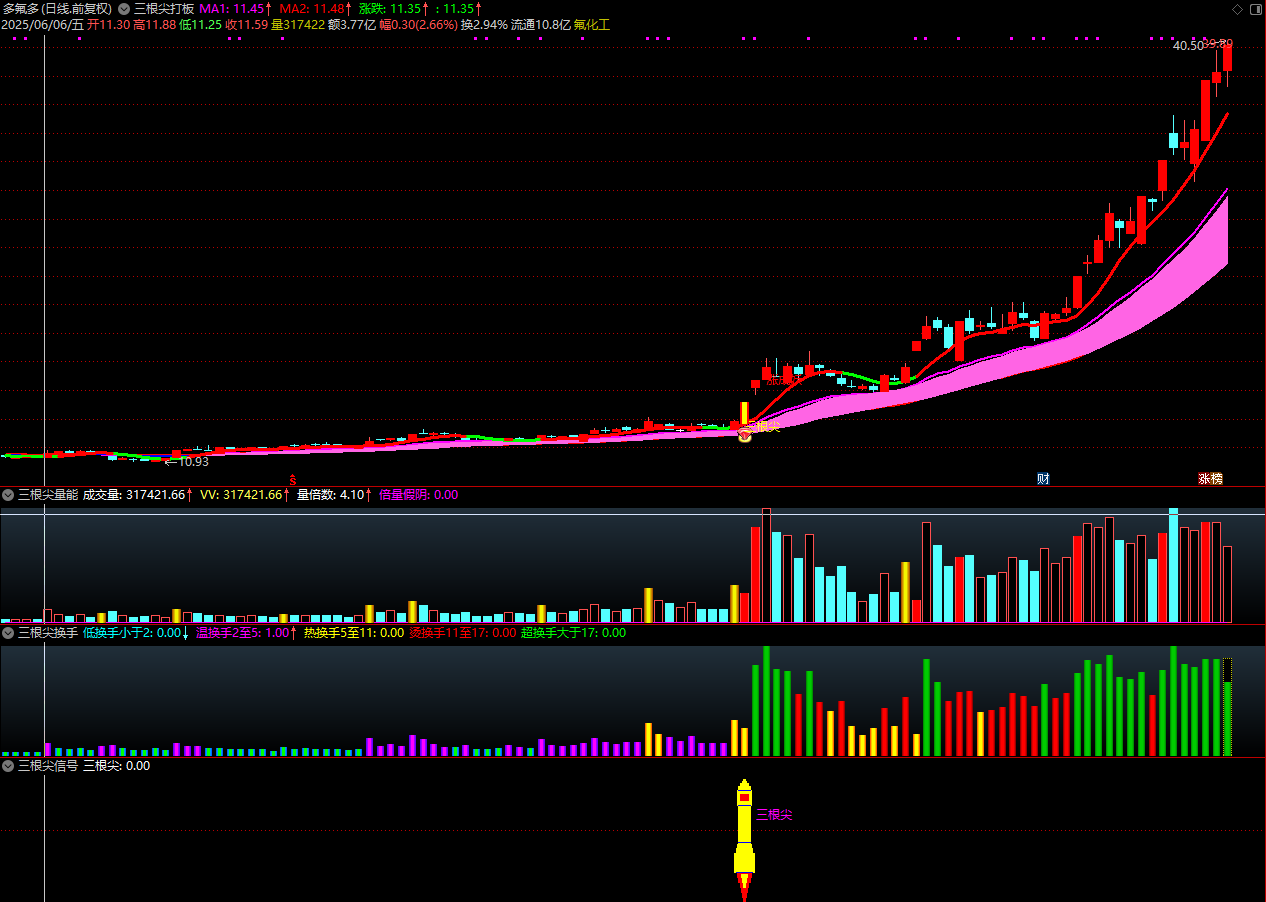
Task: Open the 氟化工 sector link
Action: tap(591, 24)
